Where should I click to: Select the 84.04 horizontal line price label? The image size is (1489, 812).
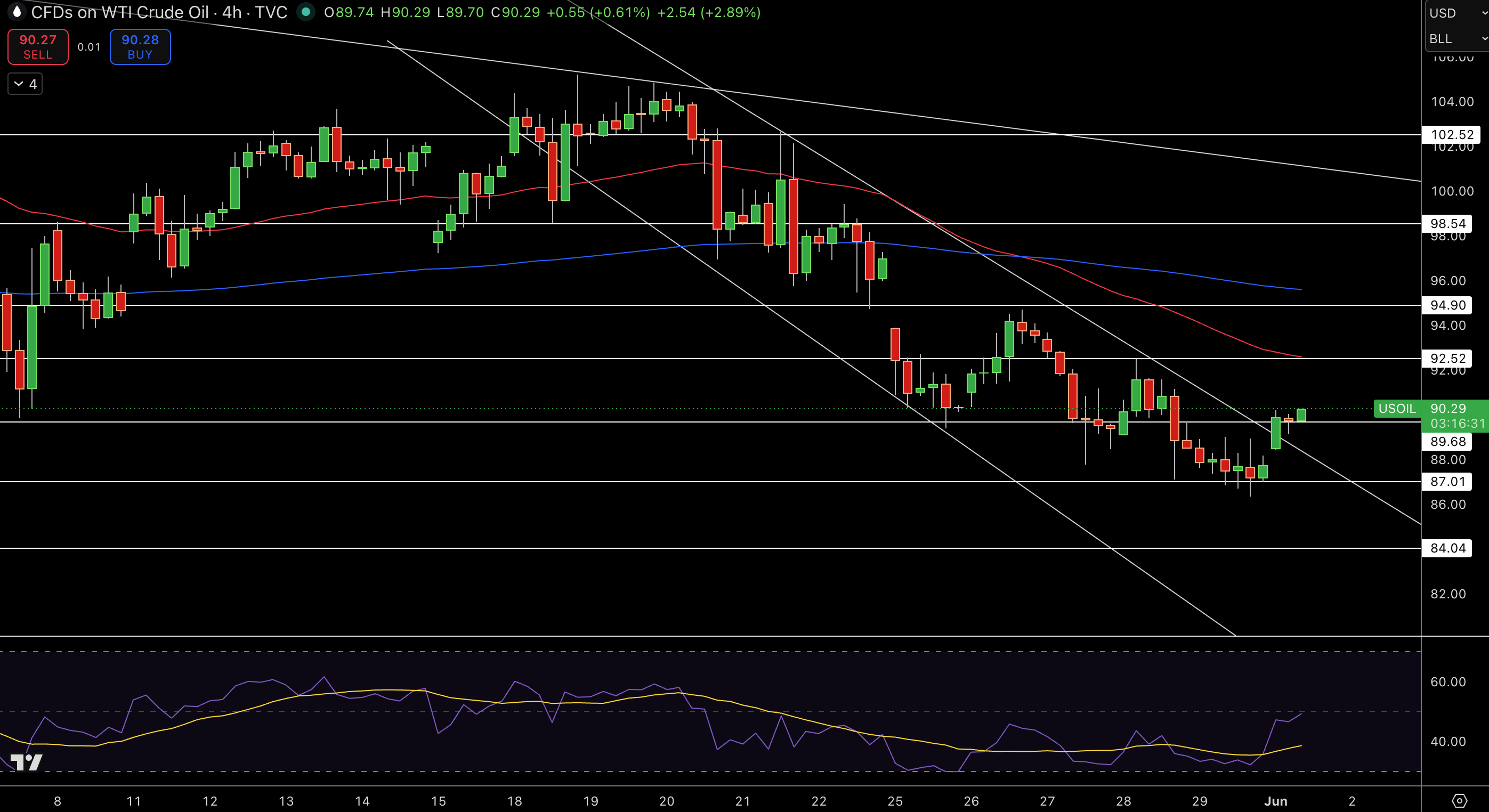tap(1447, 548)
